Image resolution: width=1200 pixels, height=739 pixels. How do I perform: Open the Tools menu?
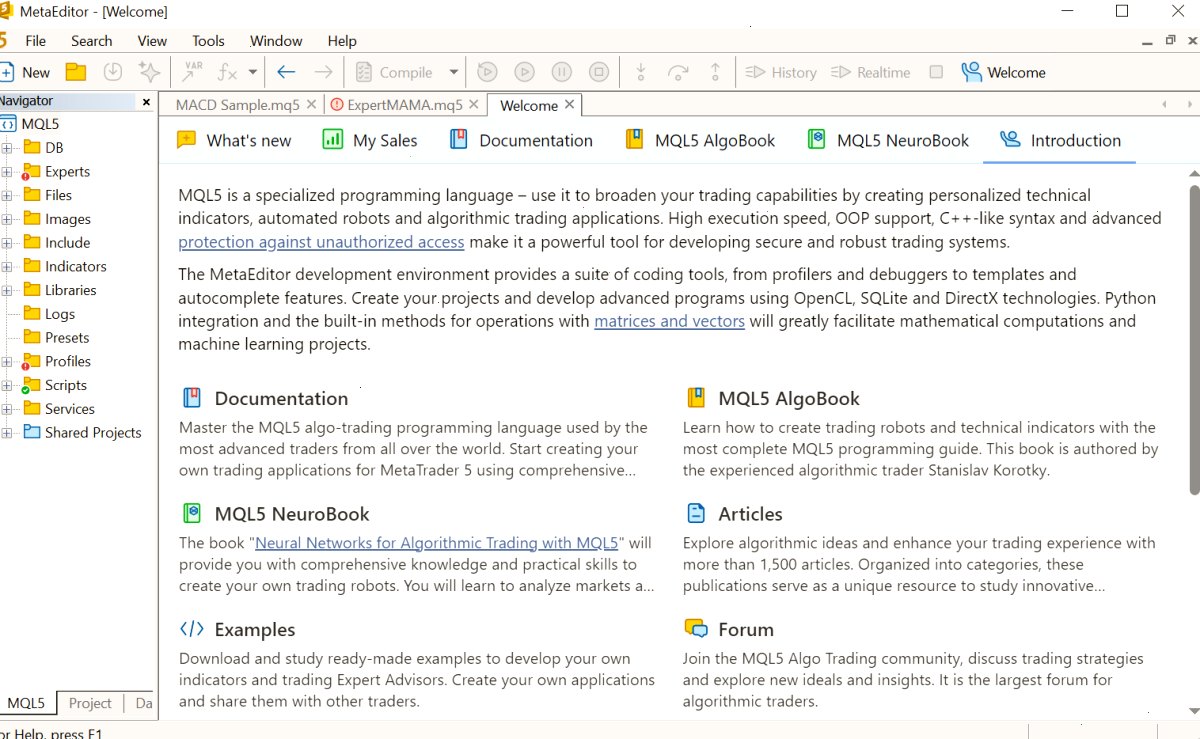pos(208,41)
